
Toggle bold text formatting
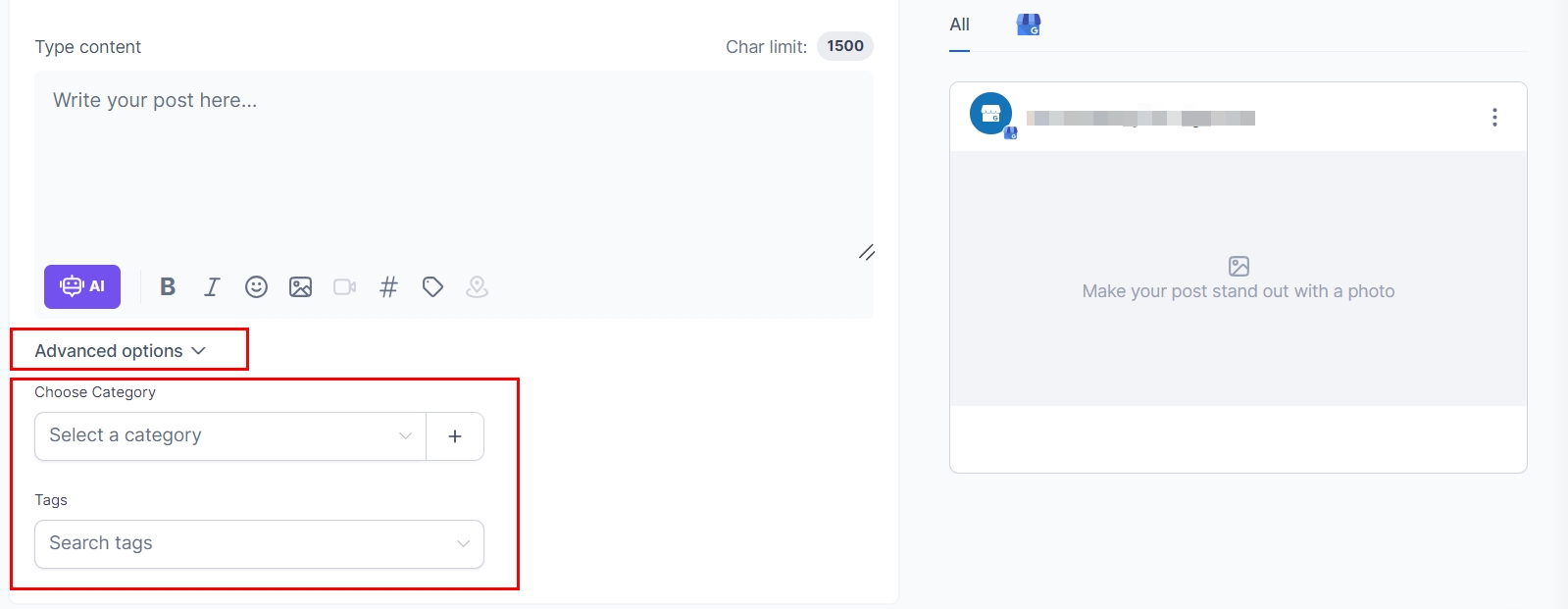[168, 286]
